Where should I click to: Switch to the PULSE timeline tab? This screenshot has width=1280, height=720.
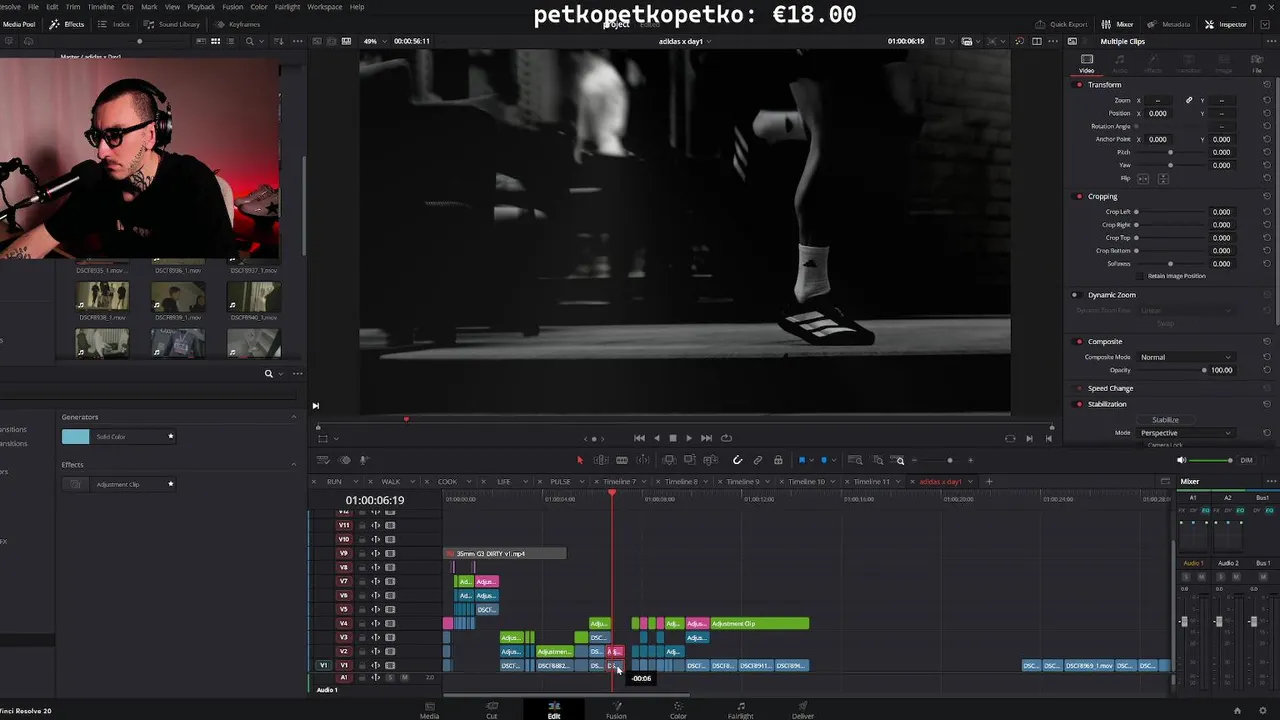tap(560, 482)
